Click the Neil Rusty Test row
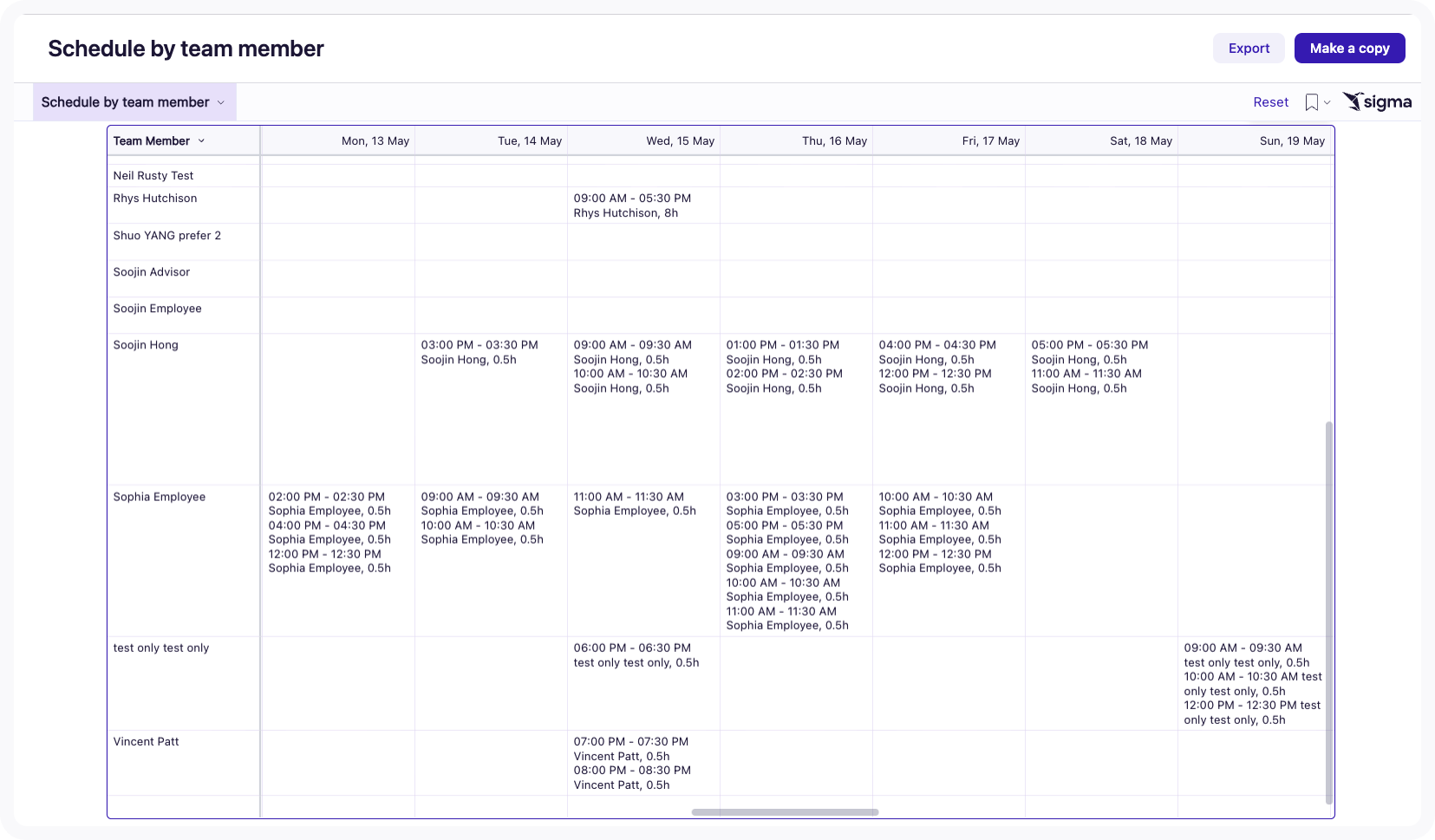The image size is (1435, 840). tap(153, 175)
